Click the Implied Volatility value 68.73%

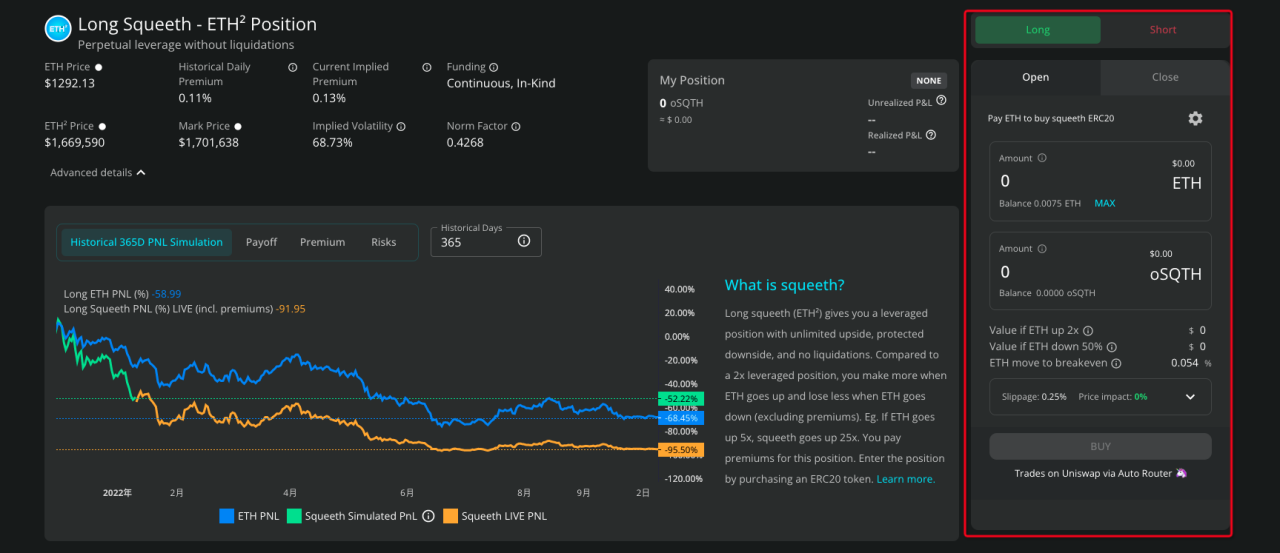point(332,143)
